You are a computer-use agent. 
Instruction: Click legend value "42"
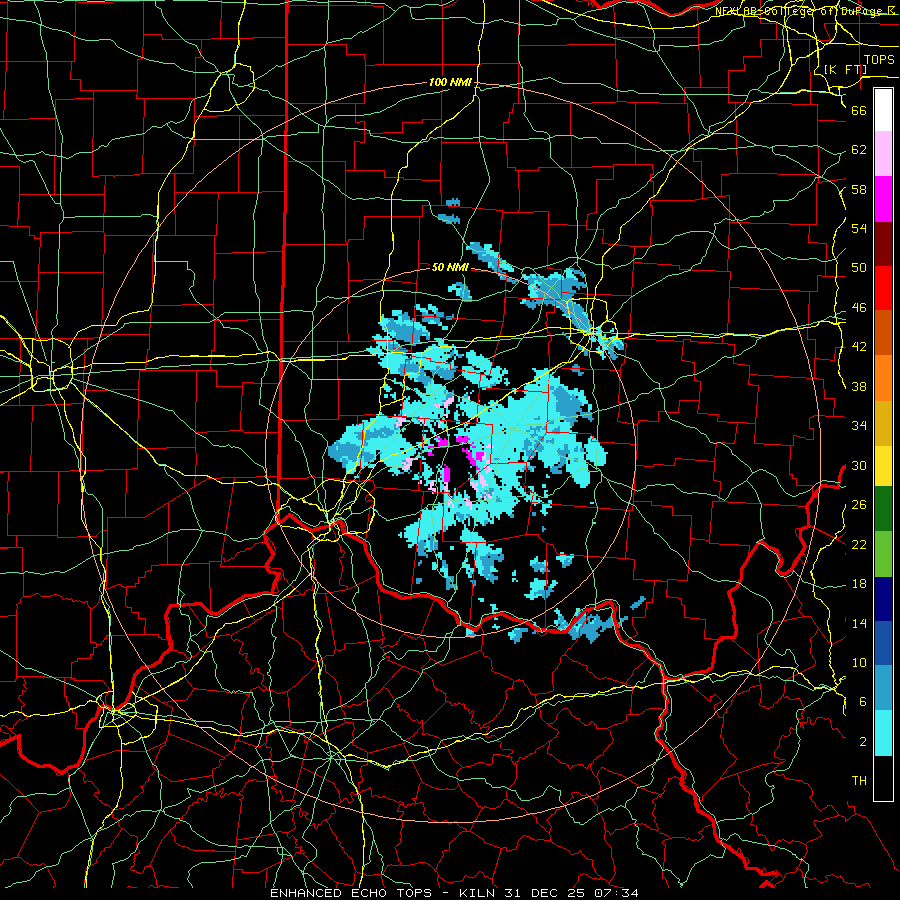pos(859,347)
